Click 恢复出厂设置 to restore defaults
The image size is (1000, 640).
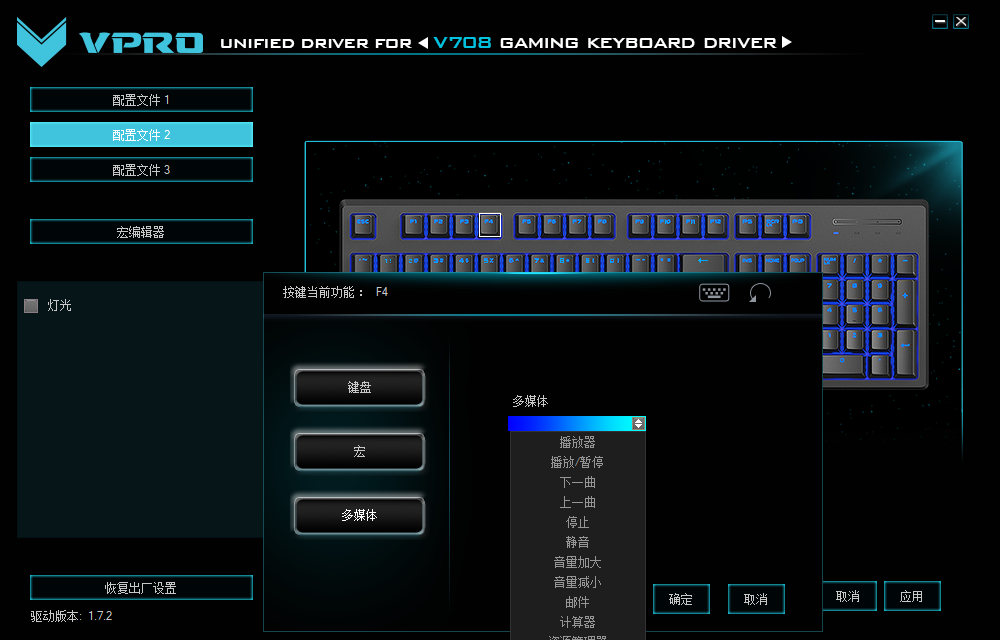point(141,588)
